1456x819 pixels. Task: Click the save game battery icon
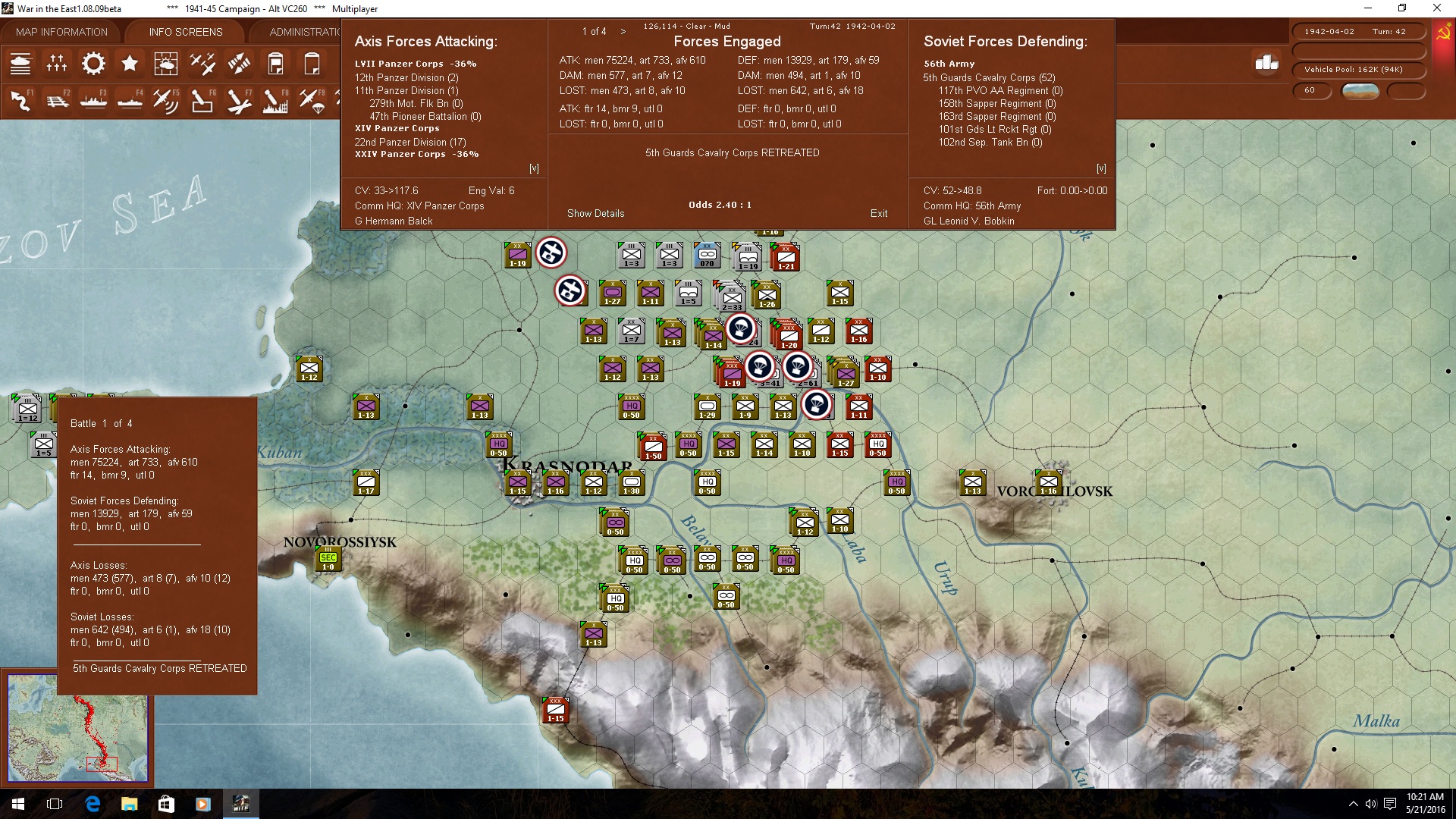(275, 64)
